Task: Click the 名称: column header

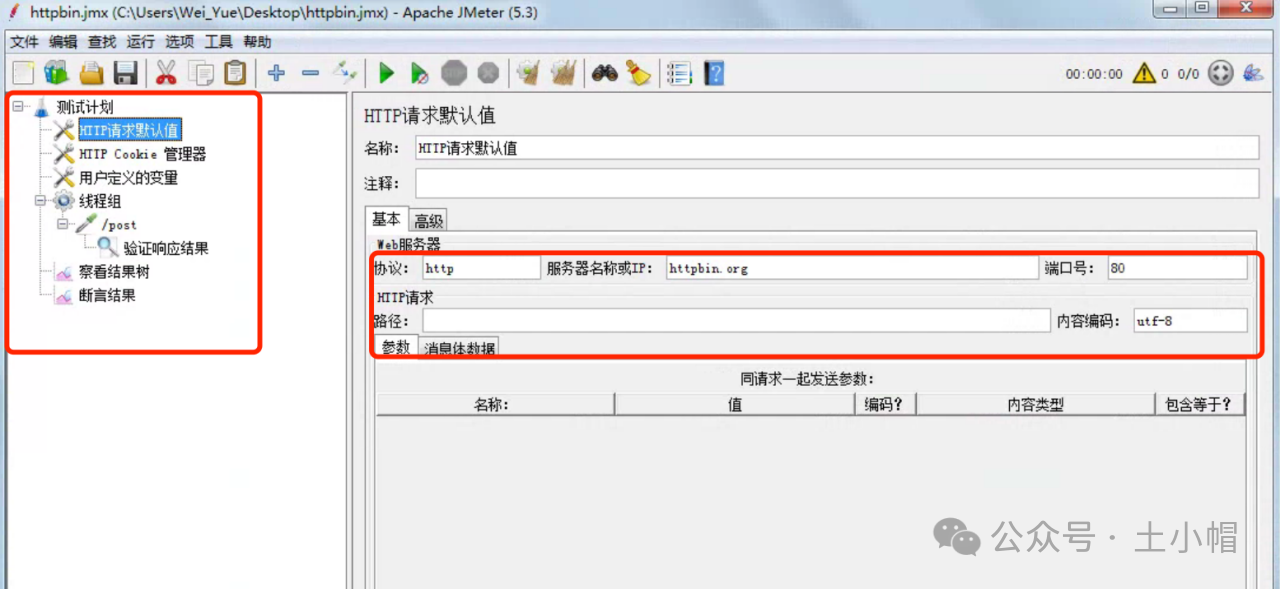Action: point(495,404)
